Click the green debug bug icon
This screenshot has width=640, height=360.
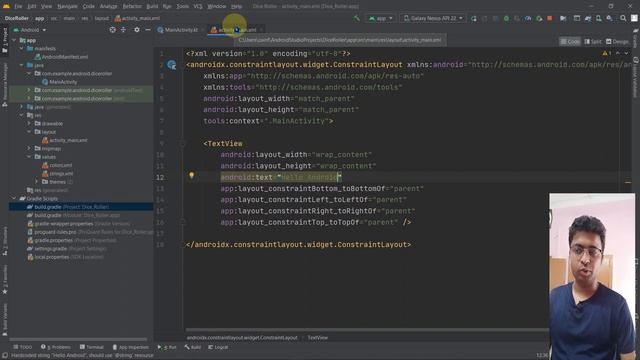[x=506, y=18]
